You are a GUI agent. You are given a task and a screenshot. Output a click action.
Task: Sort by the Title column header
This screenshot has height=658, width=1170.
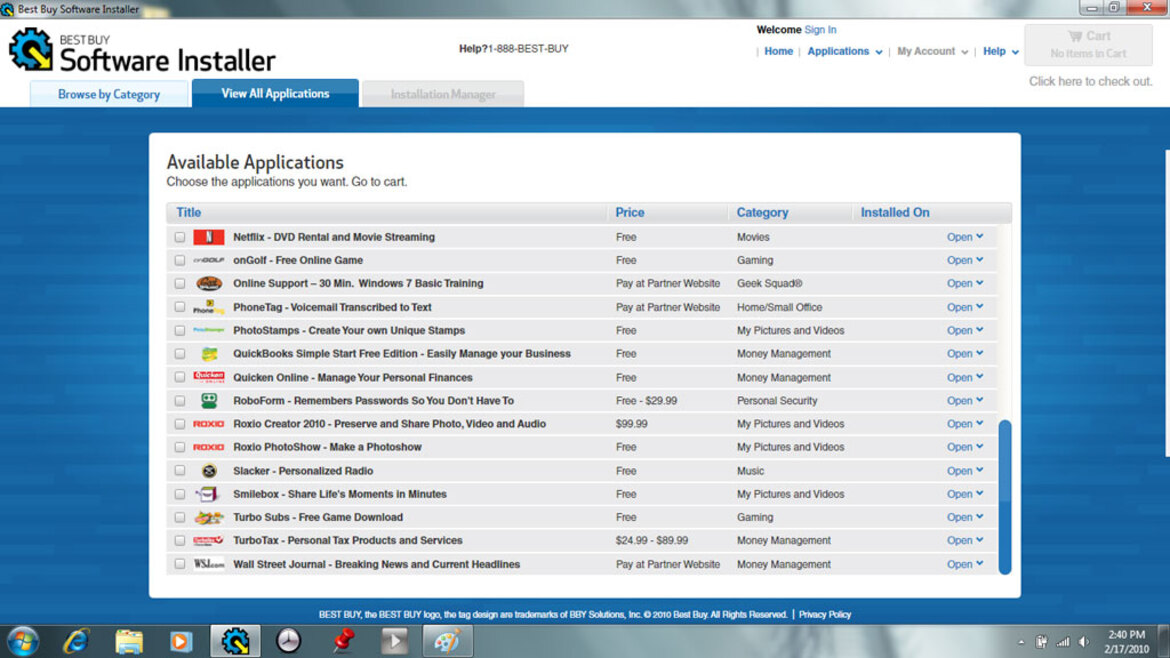189,213
